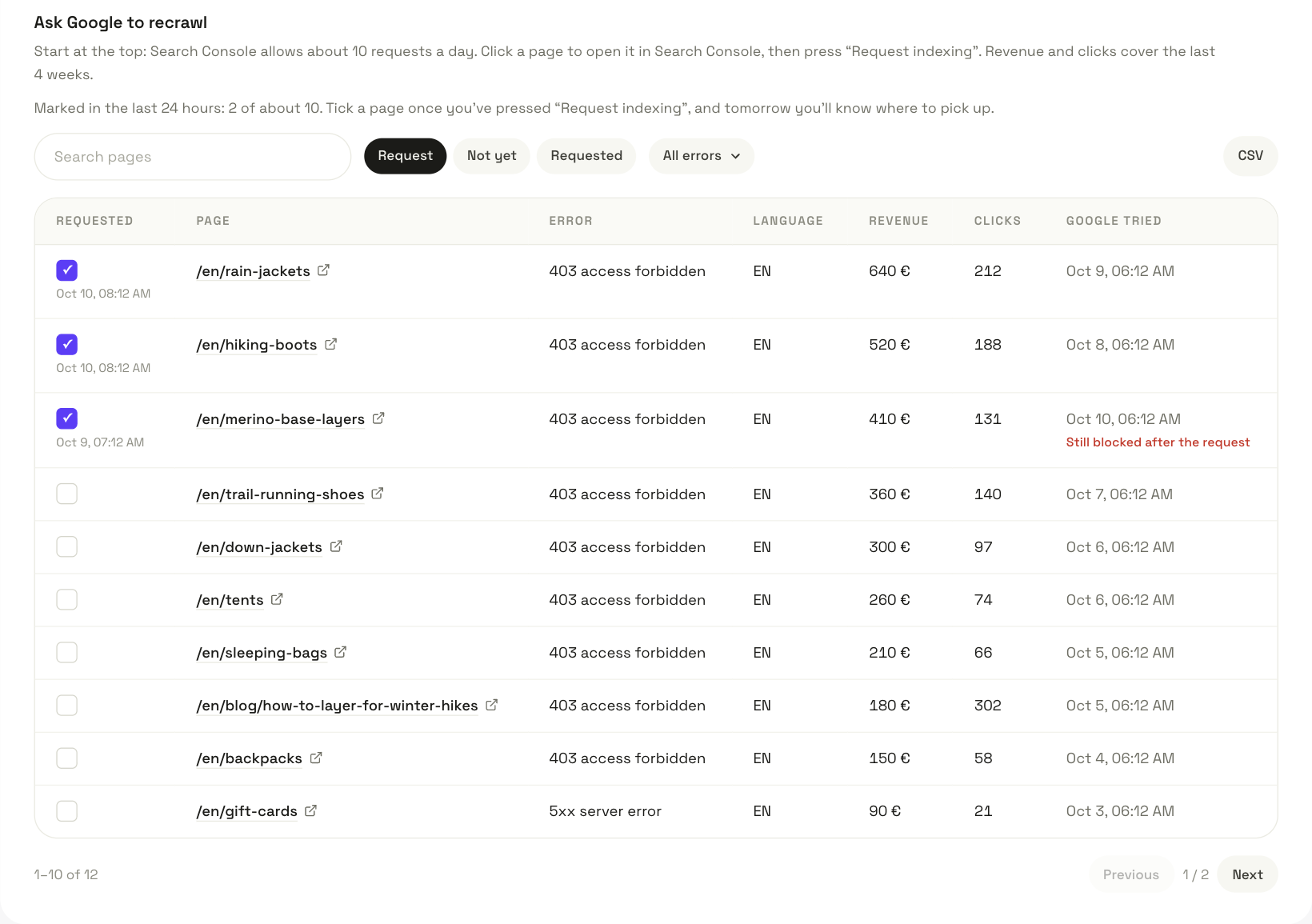Viewport: 1312px width, 924px height.
Task: Uncheck requested box for /en/rain-jackets
Action: (x=67, y=270)
